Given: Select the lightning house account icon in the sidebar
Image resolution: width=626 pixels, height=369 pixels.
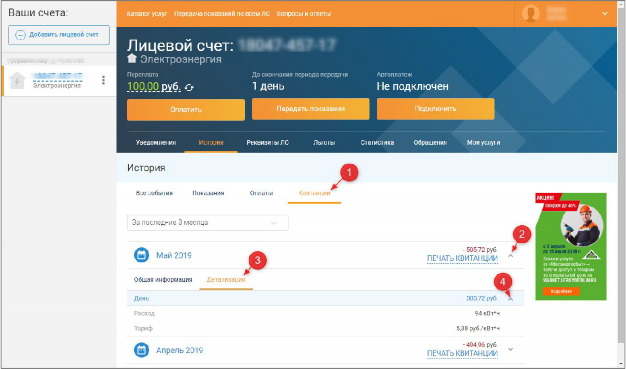Looking at the screenshot, I should pyautogui.click(x=17, y=81).
